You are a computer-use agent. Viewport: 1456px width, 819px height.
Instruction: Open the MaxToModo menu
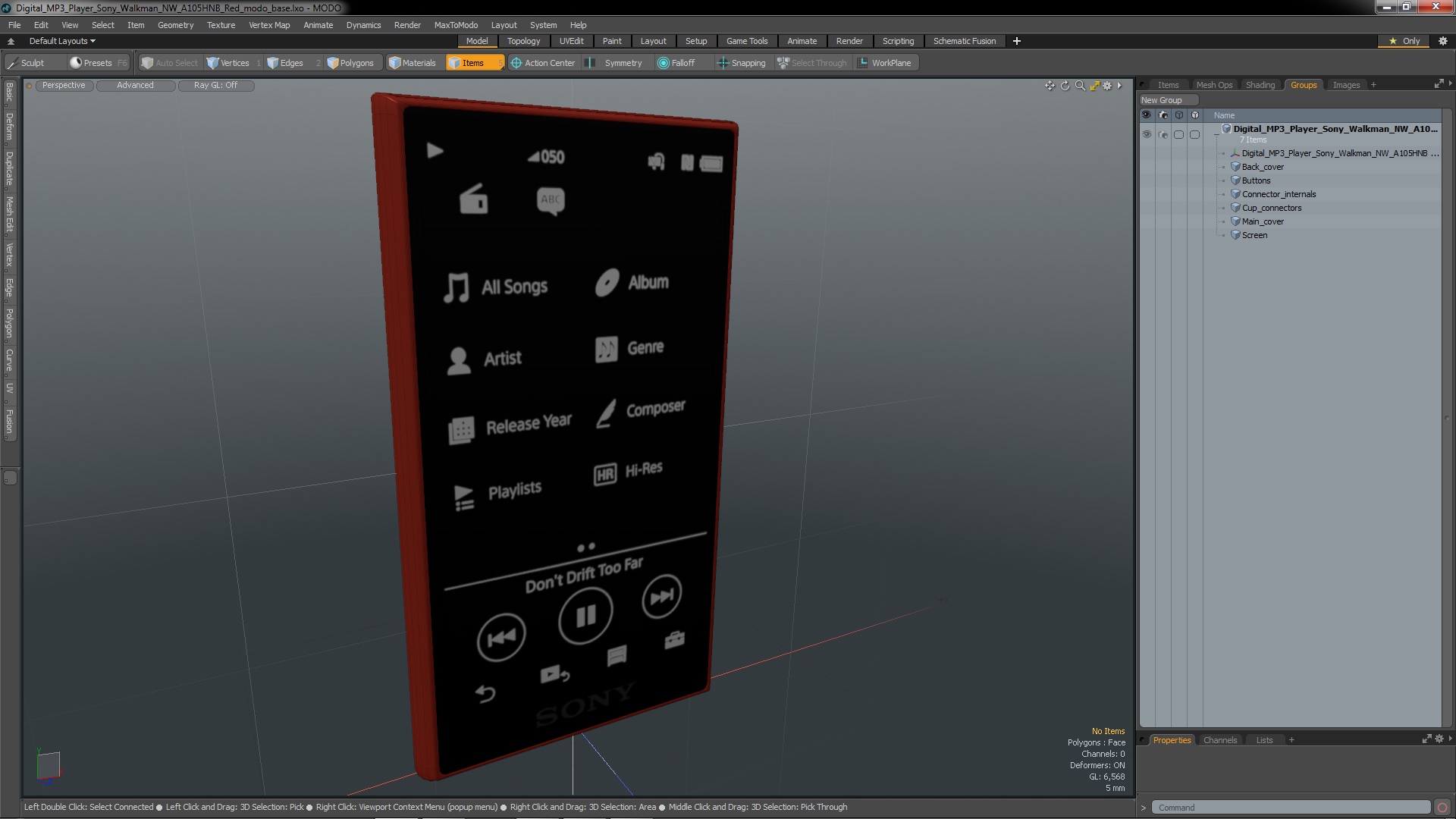[x=456, y=25]
